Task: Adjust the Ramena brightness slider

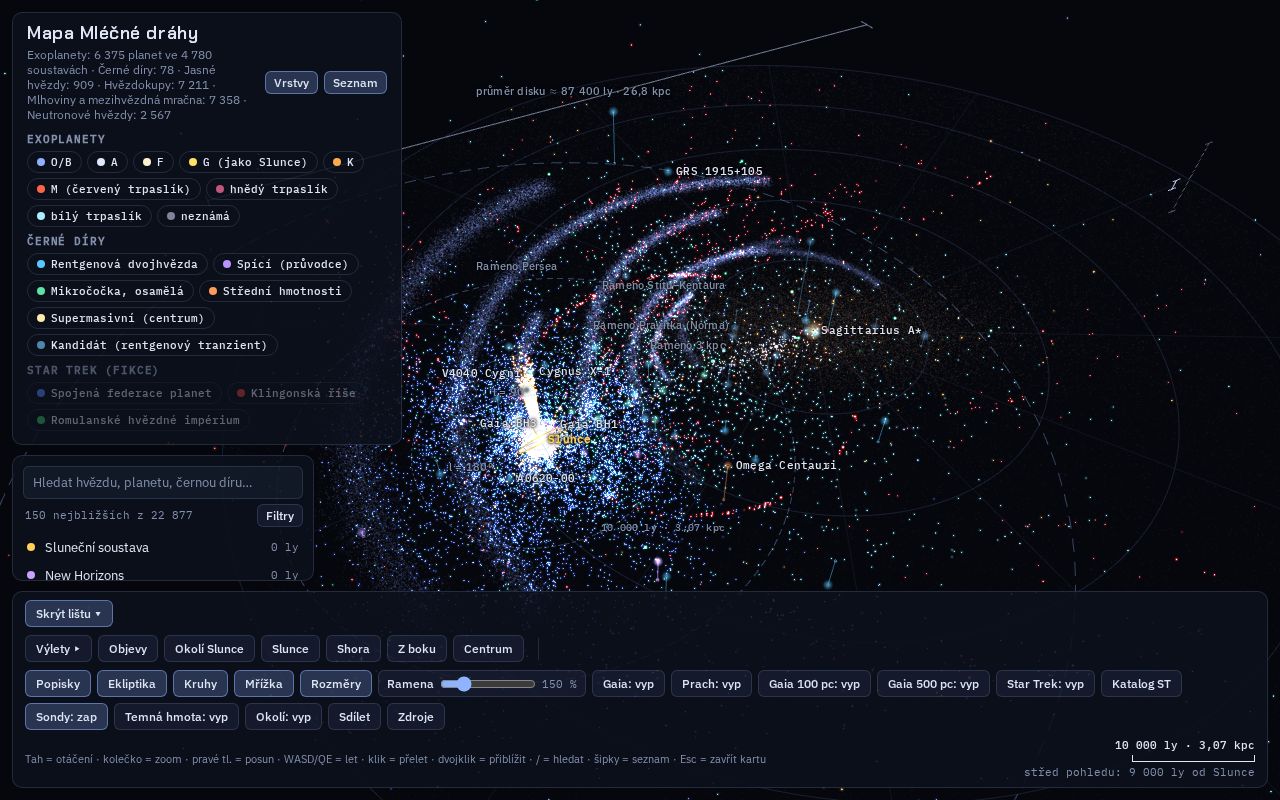Action: pos(488,684)
